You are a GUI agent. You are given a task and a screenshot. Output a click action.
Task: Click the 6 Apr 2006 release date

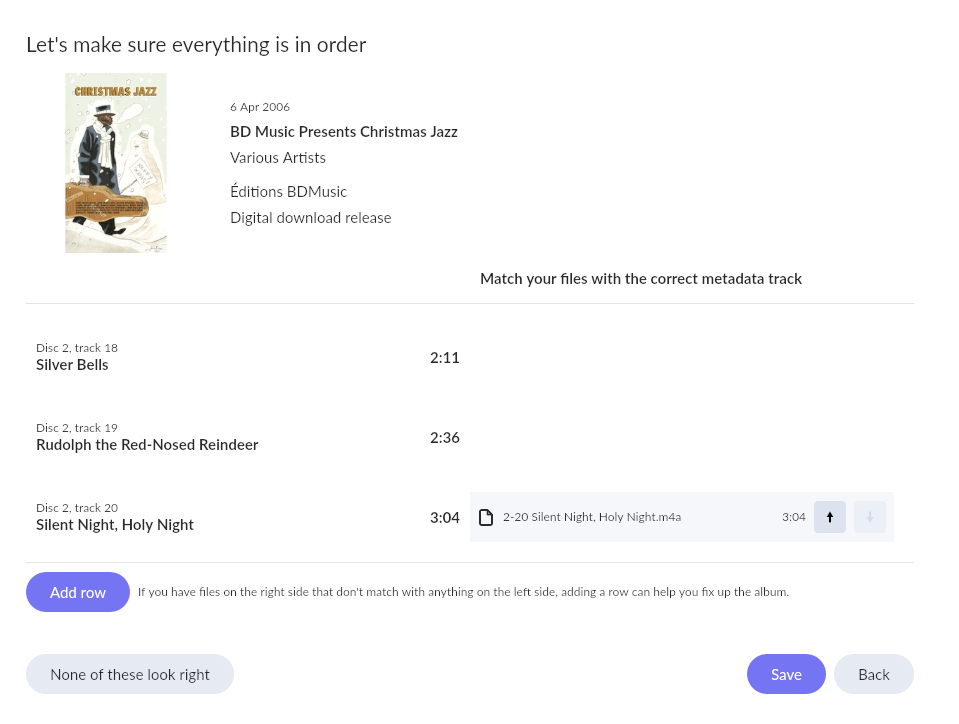coord(260,107)
